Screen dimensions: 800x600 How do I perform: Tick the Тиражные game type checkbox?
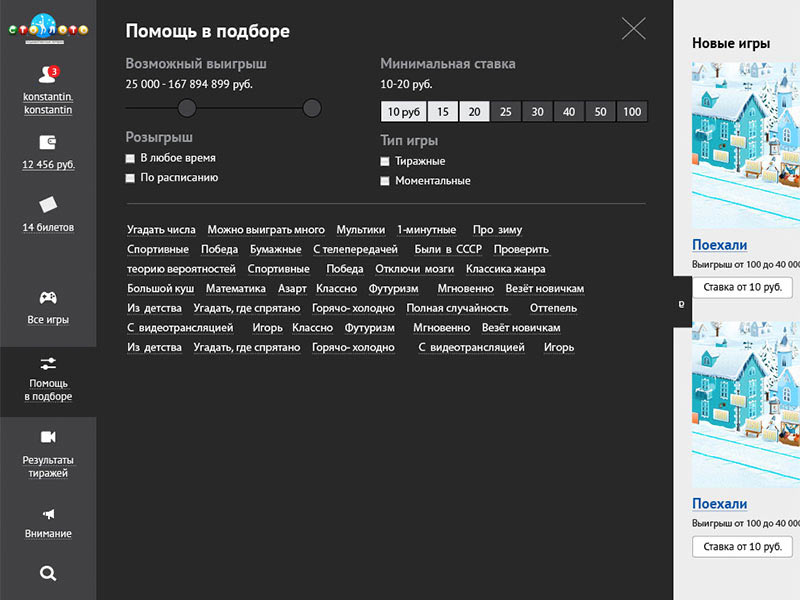pyautogui.click(x=385, y=161)
